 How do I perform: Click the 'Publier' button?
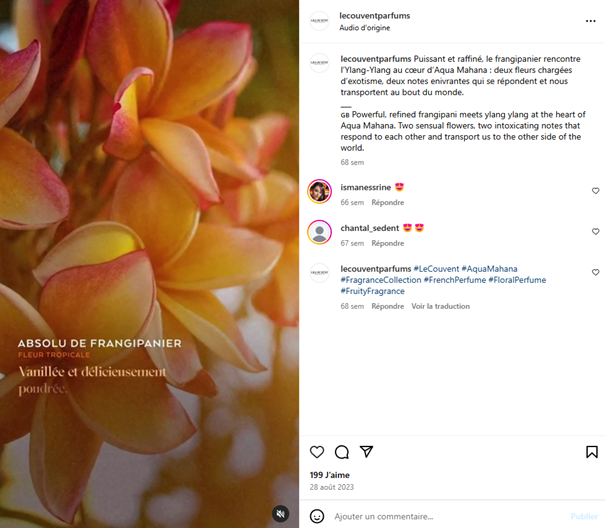584,516
